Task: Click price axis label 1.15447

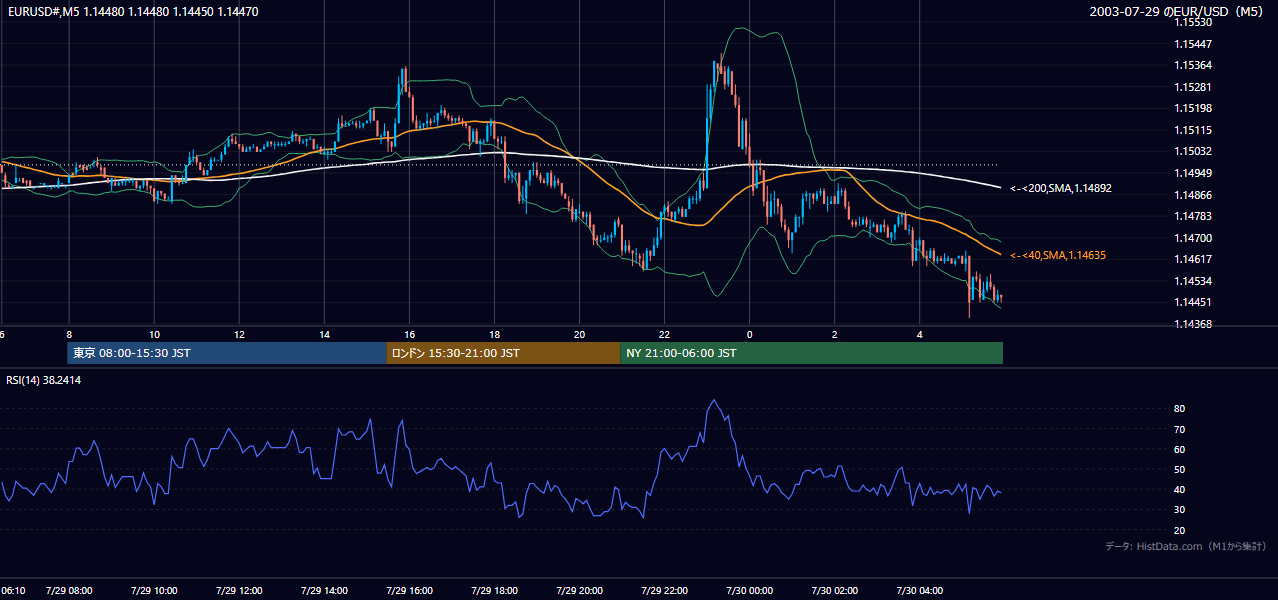Action: 1194,44
